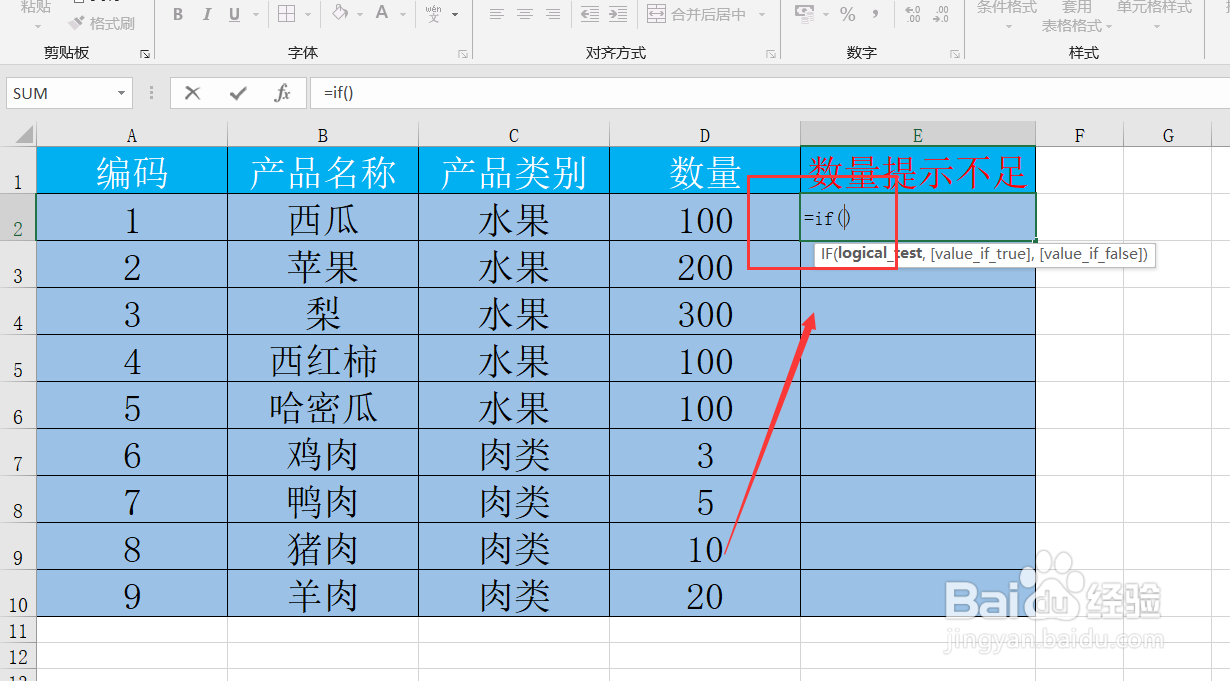Click the 羊肉 cell
This screenshot has height=681, width=1230.
(x=323, y=594)
